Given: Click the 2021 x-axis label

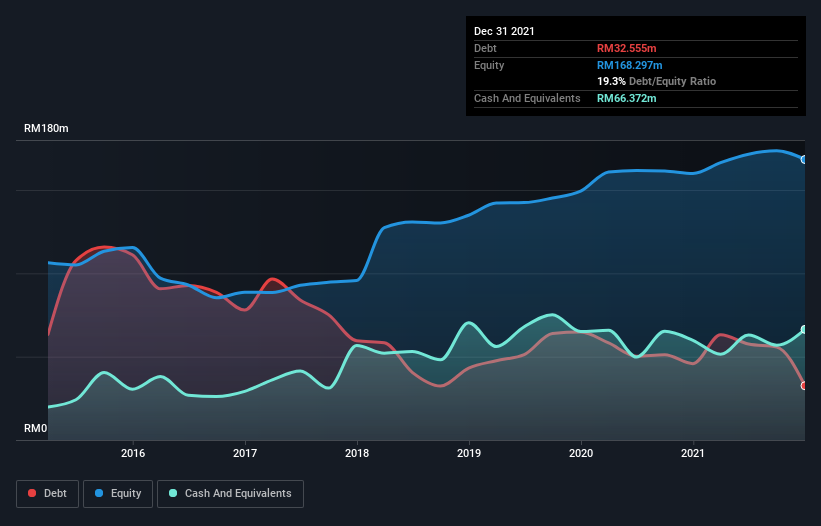Looking at the screenshot, I should (693, 453).
